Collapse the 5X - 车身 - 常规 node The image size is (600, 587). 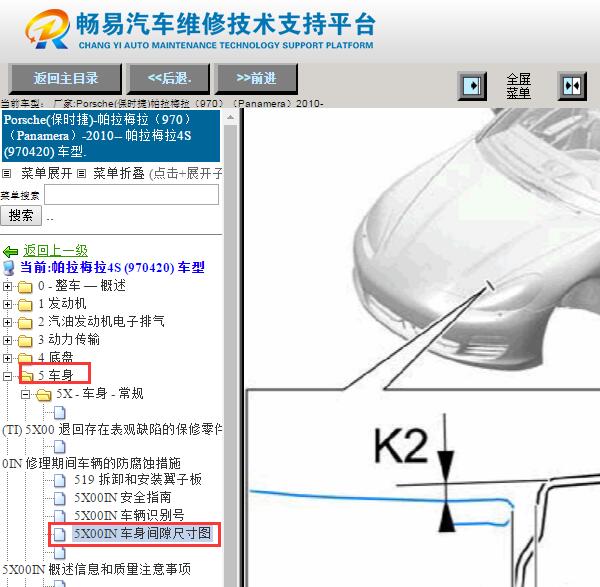[x=26, y=394]
